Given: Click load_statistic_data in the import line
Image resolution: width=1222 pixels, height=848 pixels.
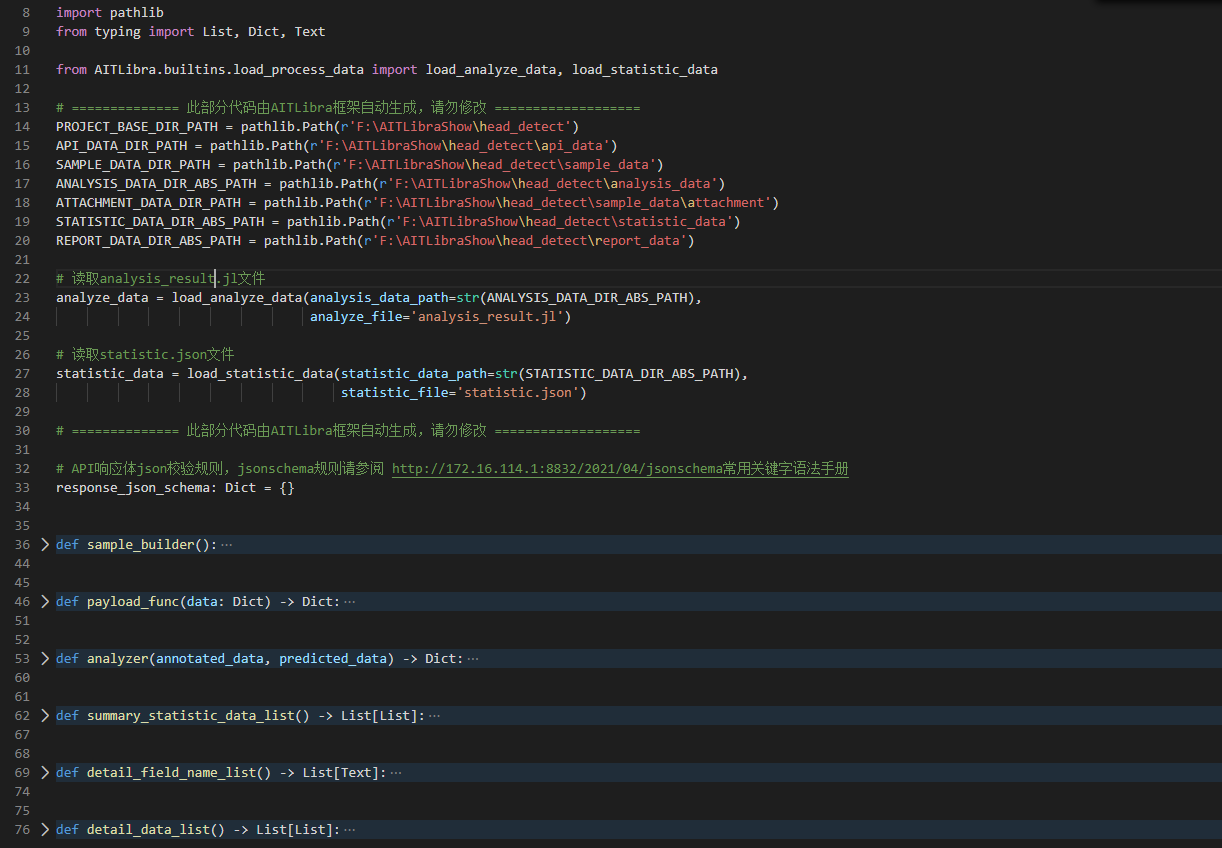Looking at the screenshot, I should (x=645, y=70).
